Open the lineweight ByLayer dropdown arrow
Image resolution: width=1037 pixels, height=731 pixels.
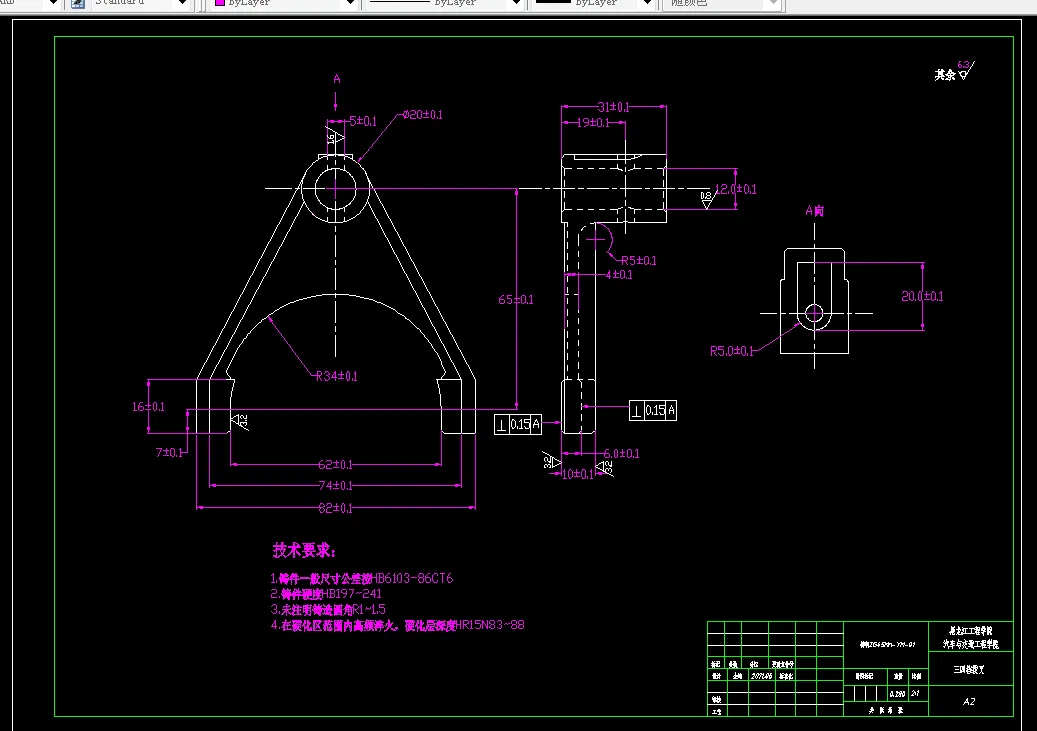(648, 4)
